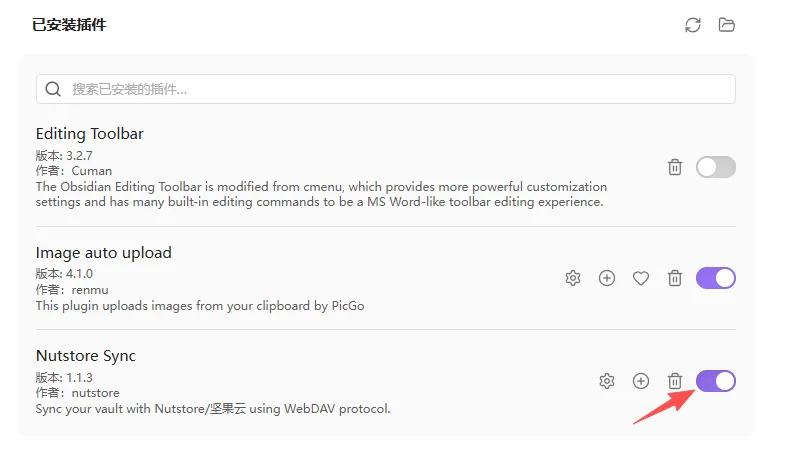This screenshot has width=791, height=463.
Task: Click the heart icon for Image auto upload
Action: [641, 278]
